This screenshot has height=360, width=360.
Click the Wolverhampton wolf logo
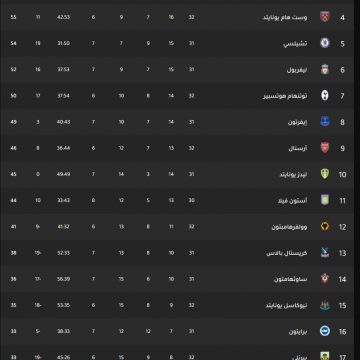[x=325, y=226]
